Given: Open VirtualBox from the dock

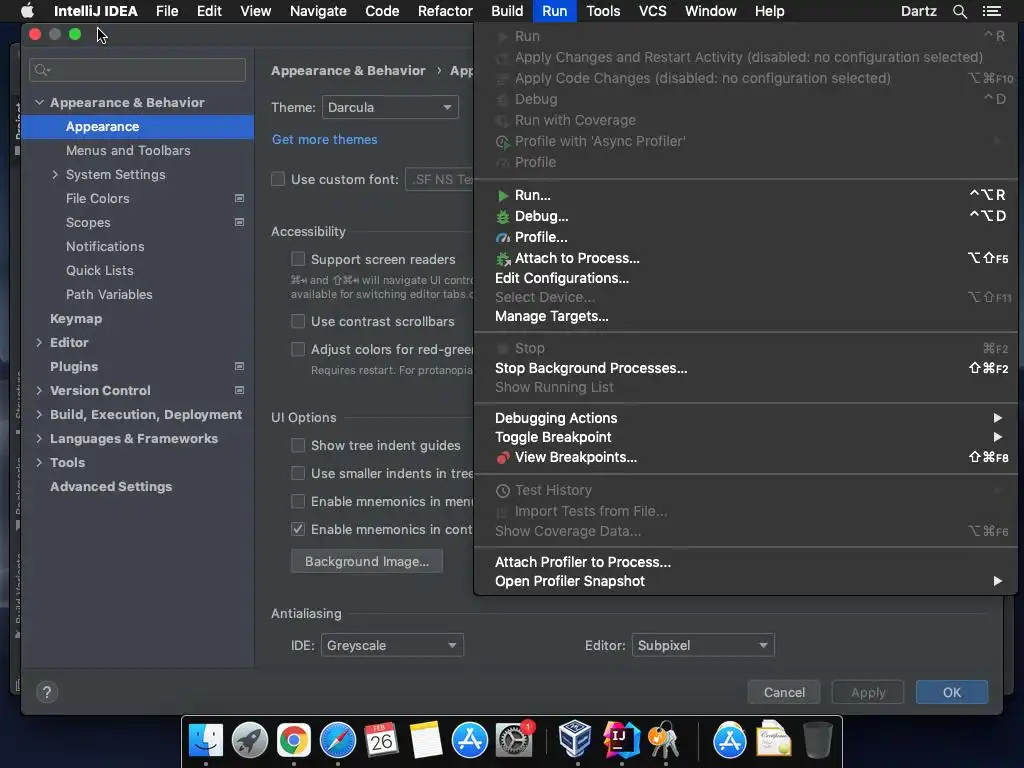Looking at the screenshot, I should tap(575, 739).
